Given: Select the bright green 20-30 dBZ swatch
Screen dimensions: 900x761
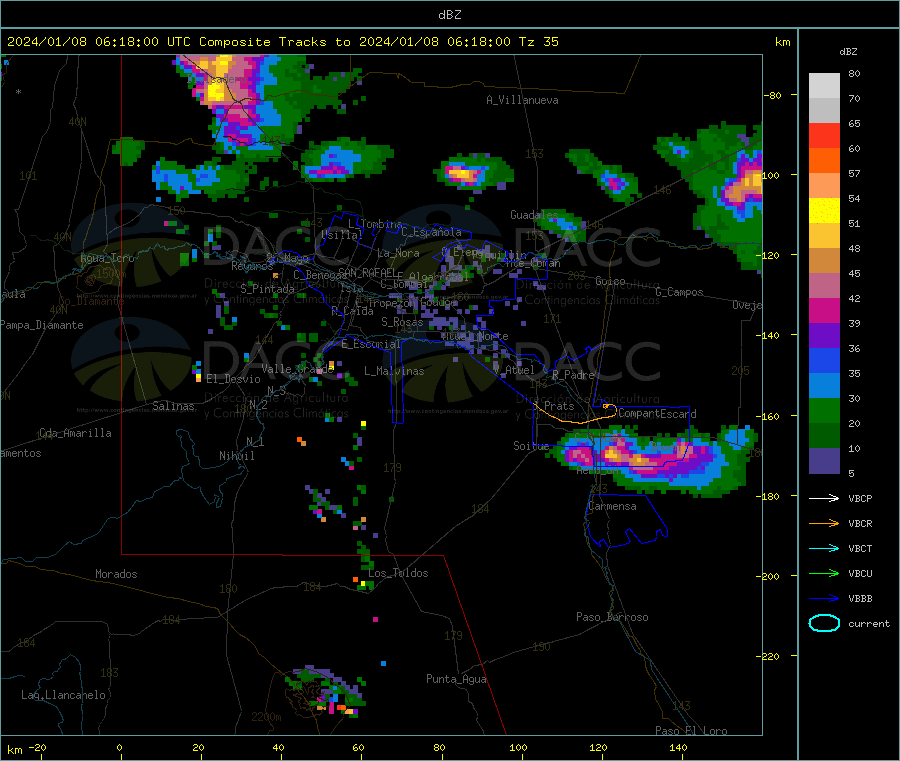Looking at the screenshot, I should [x=824, y=411].
